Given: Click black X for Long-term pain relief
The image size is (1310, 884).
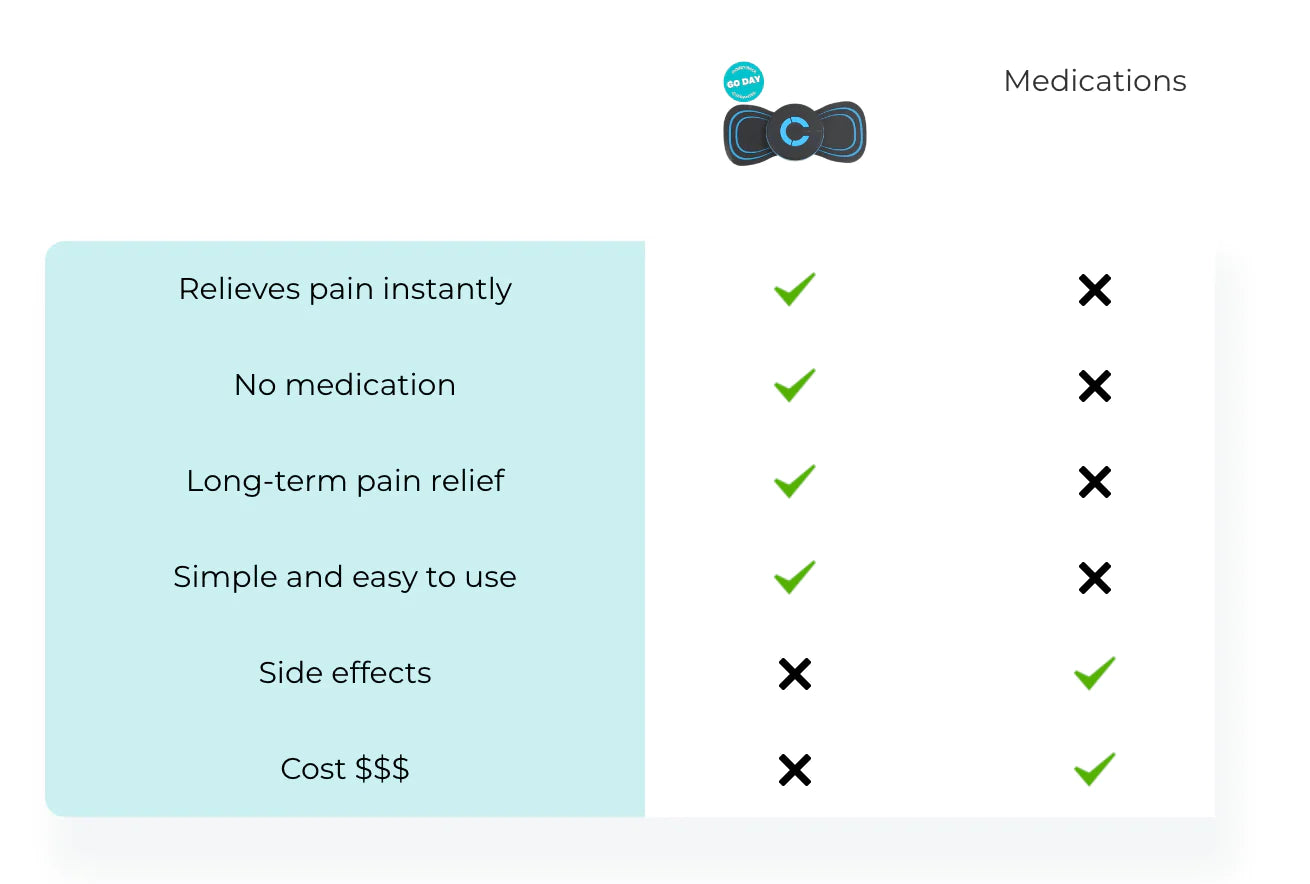Looking at the screenshot, I should [x=1094, y=483].
